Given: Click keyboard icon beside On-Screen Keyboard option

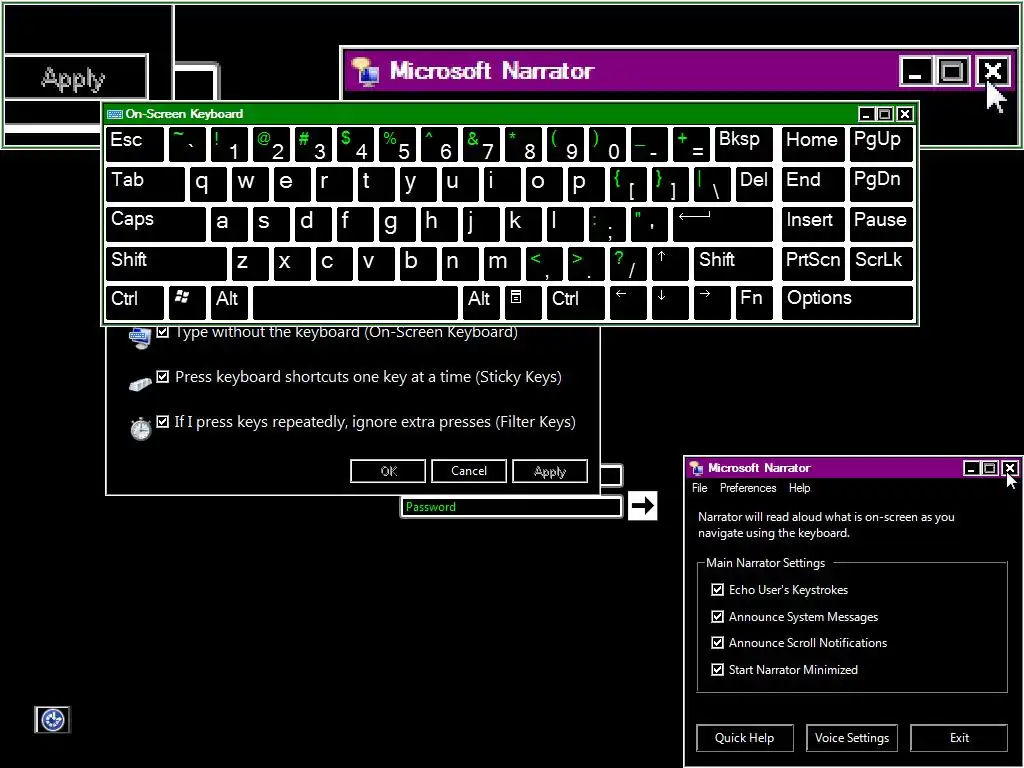Looking at the screenshot, I should (140, 337).
